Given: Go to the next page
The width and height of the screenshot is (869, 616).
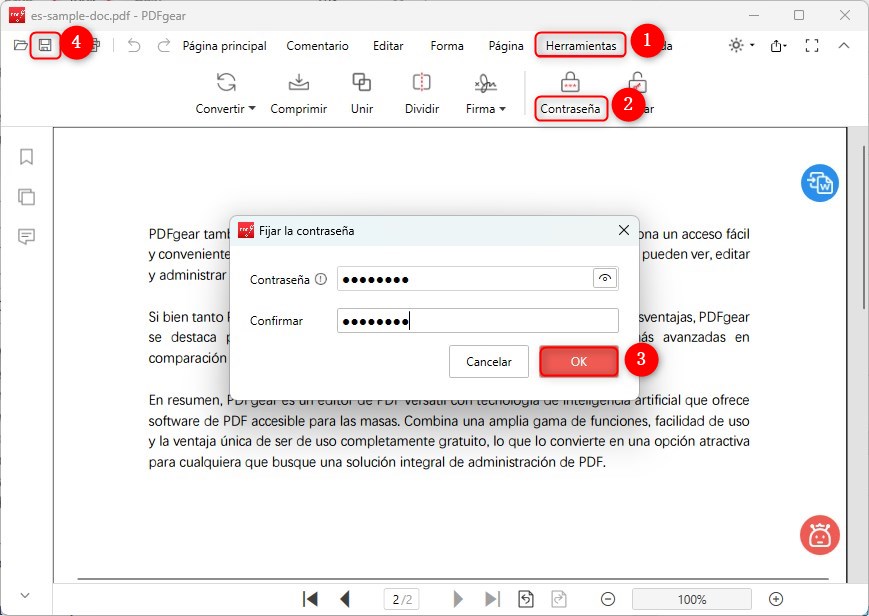Looking at the screenshot, I should 458,599.
